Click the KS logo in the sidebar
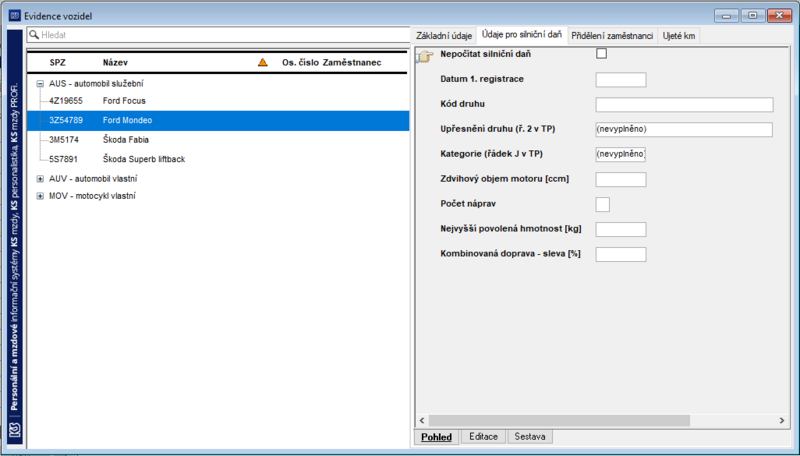This screenshot has width=800, height=456. (15, 429)
